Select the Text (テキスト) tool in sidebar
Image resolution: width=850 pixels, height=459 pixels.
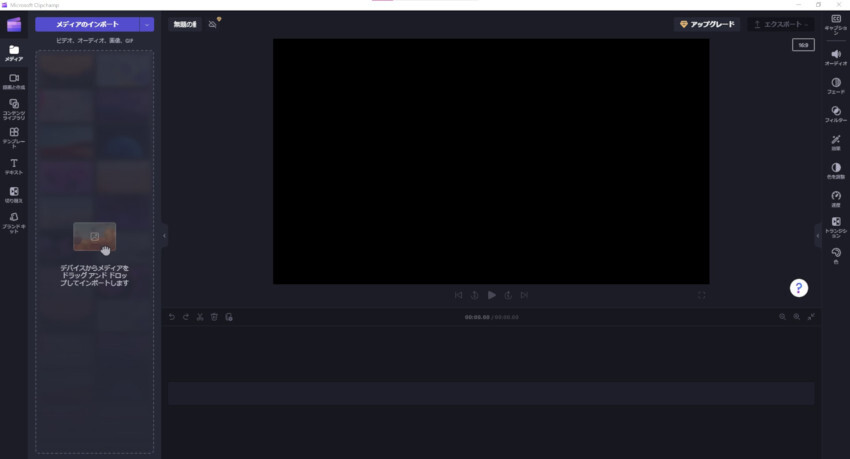14,165
